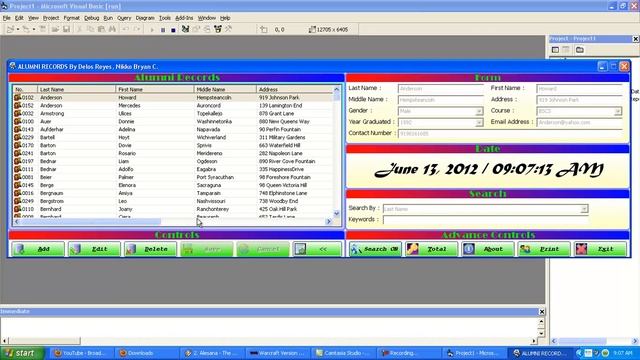The width and height of the screenshot is (640, 360).
Task: Click the Total button
Action: tap(432, 249)
